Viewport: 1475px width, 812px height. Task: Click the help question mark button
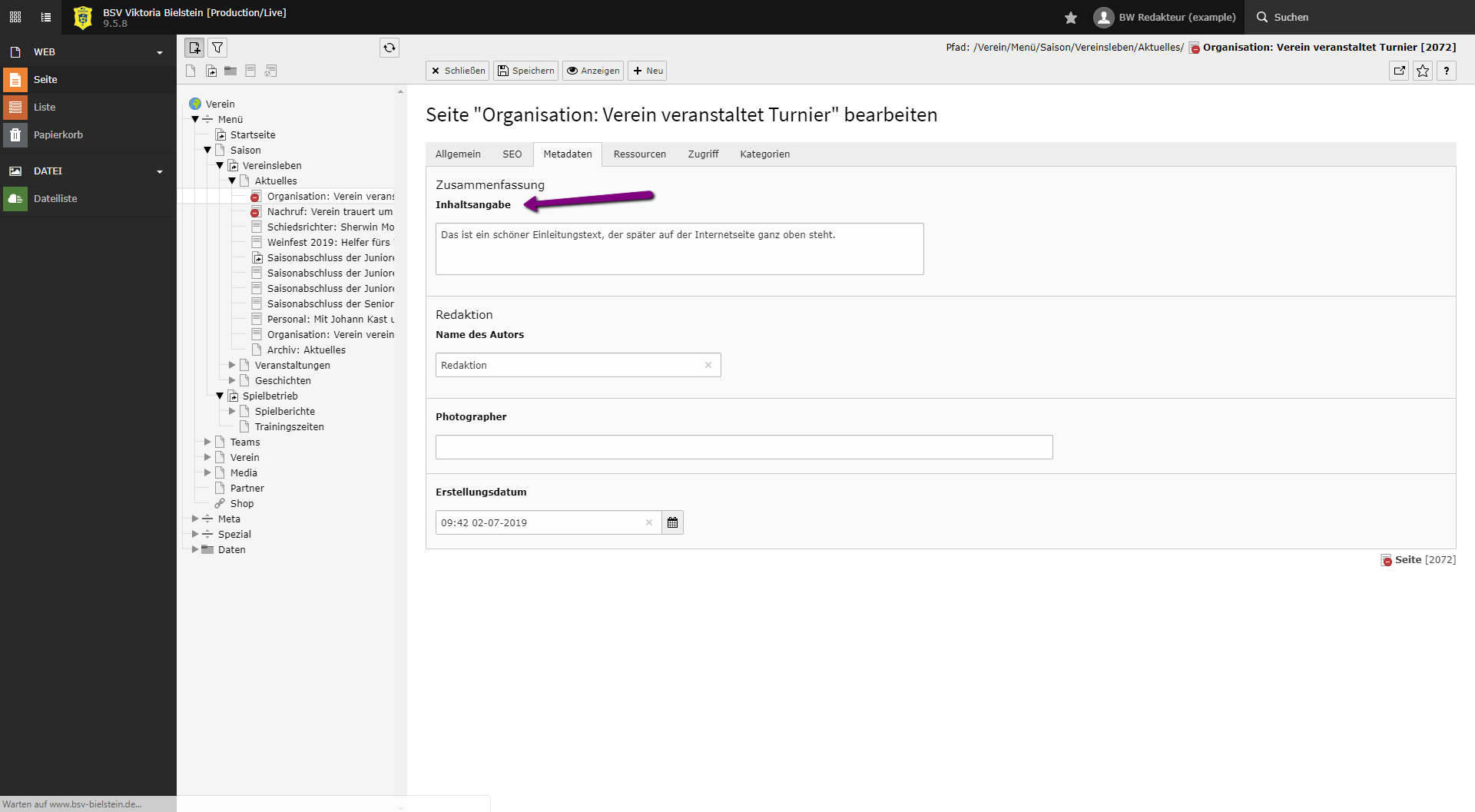tap(1447, 71)
